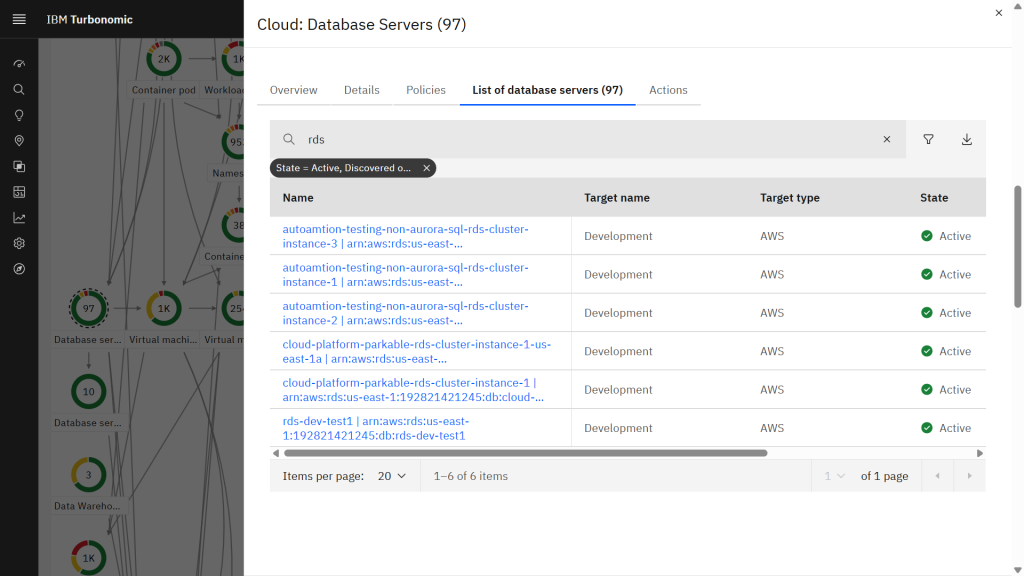Screen dimensions: 1024x576
Task: Click the Target type column header
Action: [x=790, y=198]
